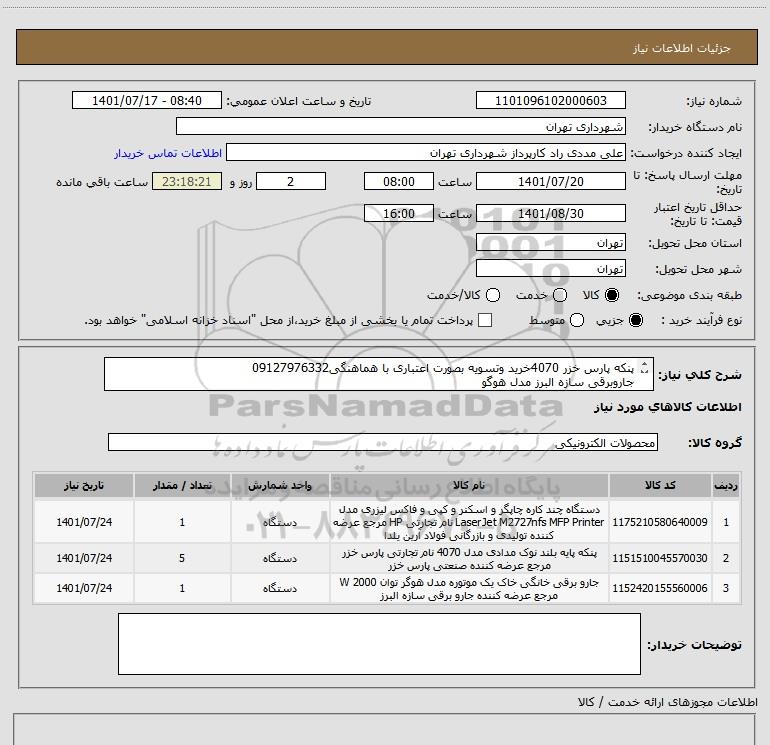Click the Hoover 2000 W vacuum item name
This screenshot has width=770, height=745.
coord(469,589)
